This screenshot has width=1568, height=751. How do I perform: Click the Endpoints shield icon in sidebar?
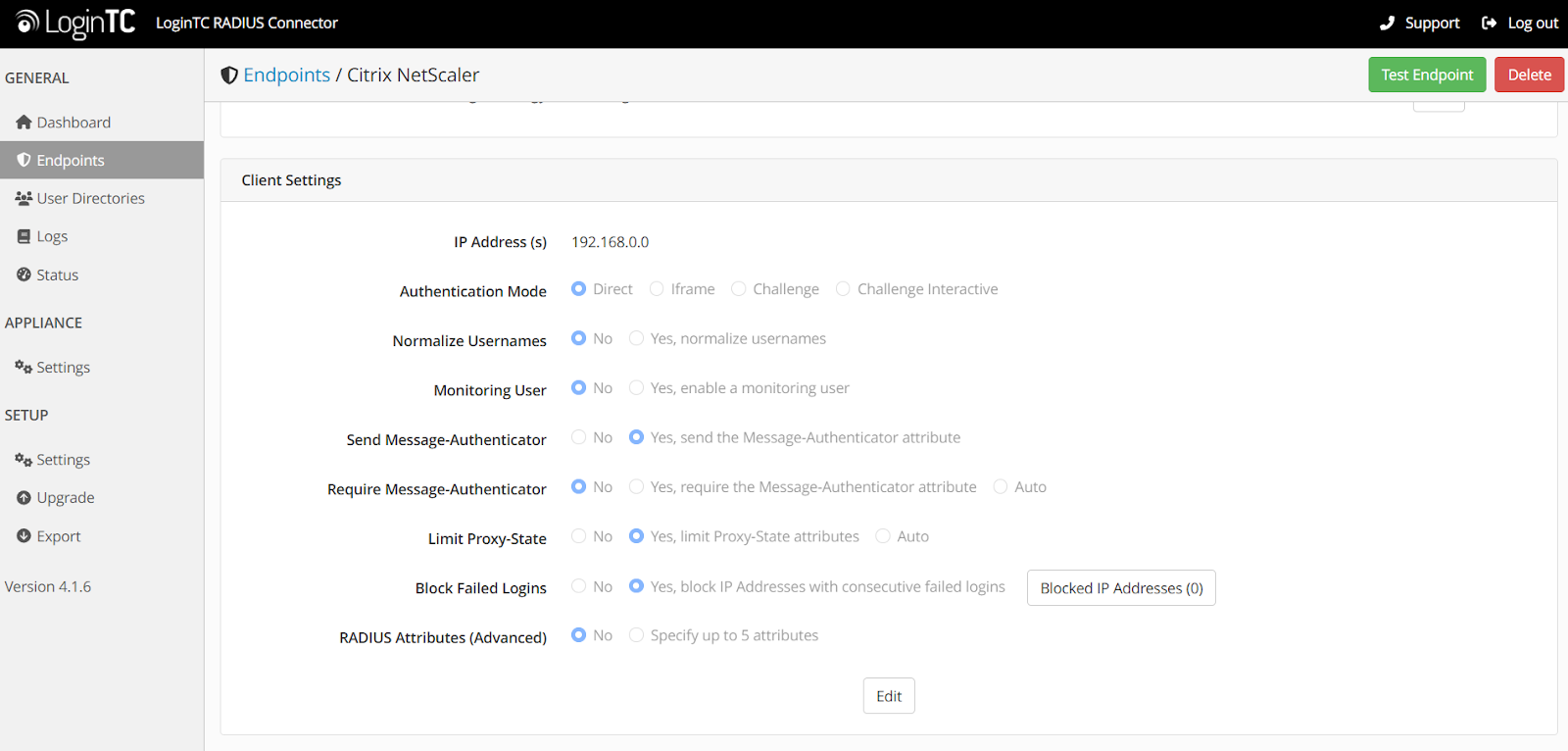click(x=24, y=160)
